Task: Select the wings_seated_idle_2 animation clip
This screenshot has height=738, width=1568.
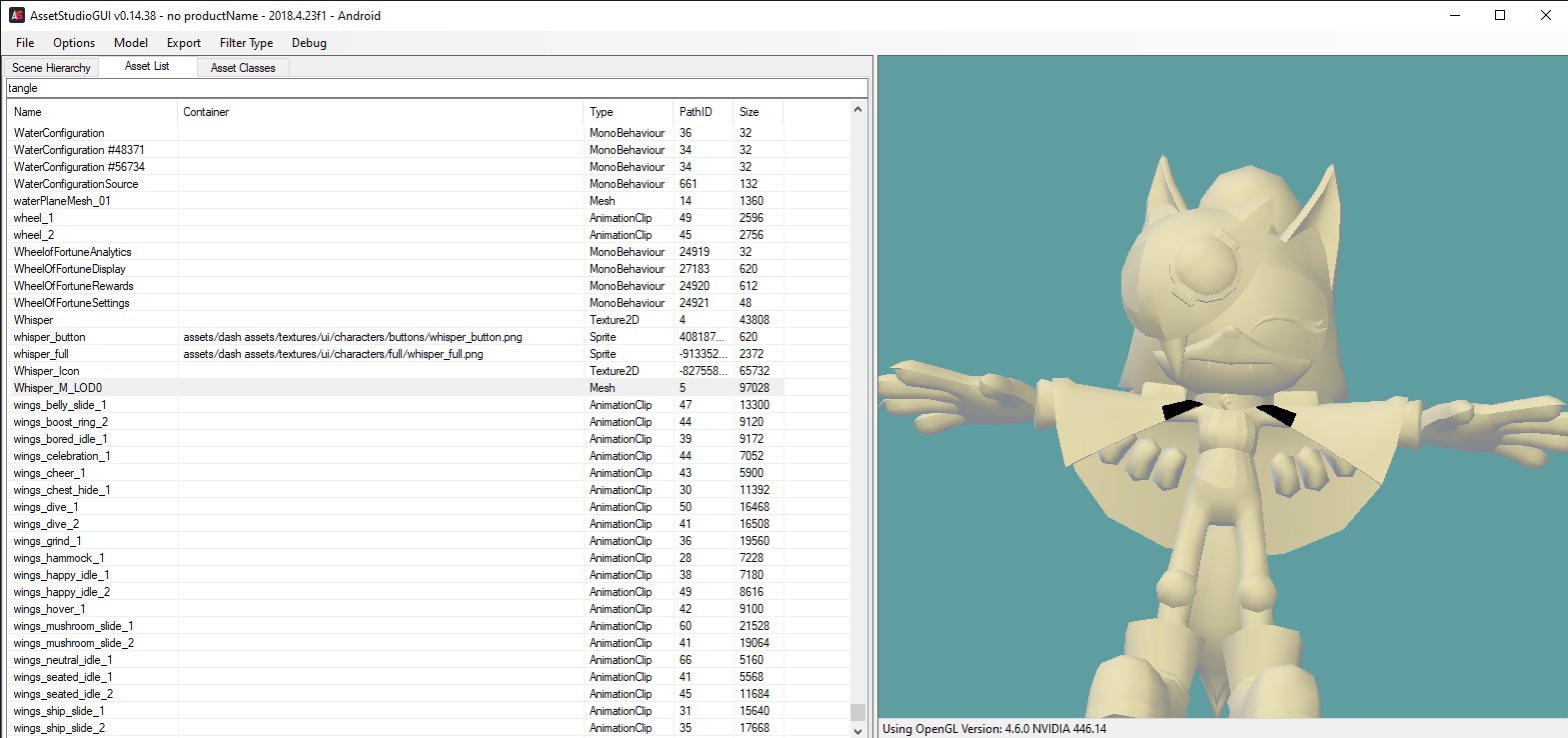Action: click(x=430, y=694)
